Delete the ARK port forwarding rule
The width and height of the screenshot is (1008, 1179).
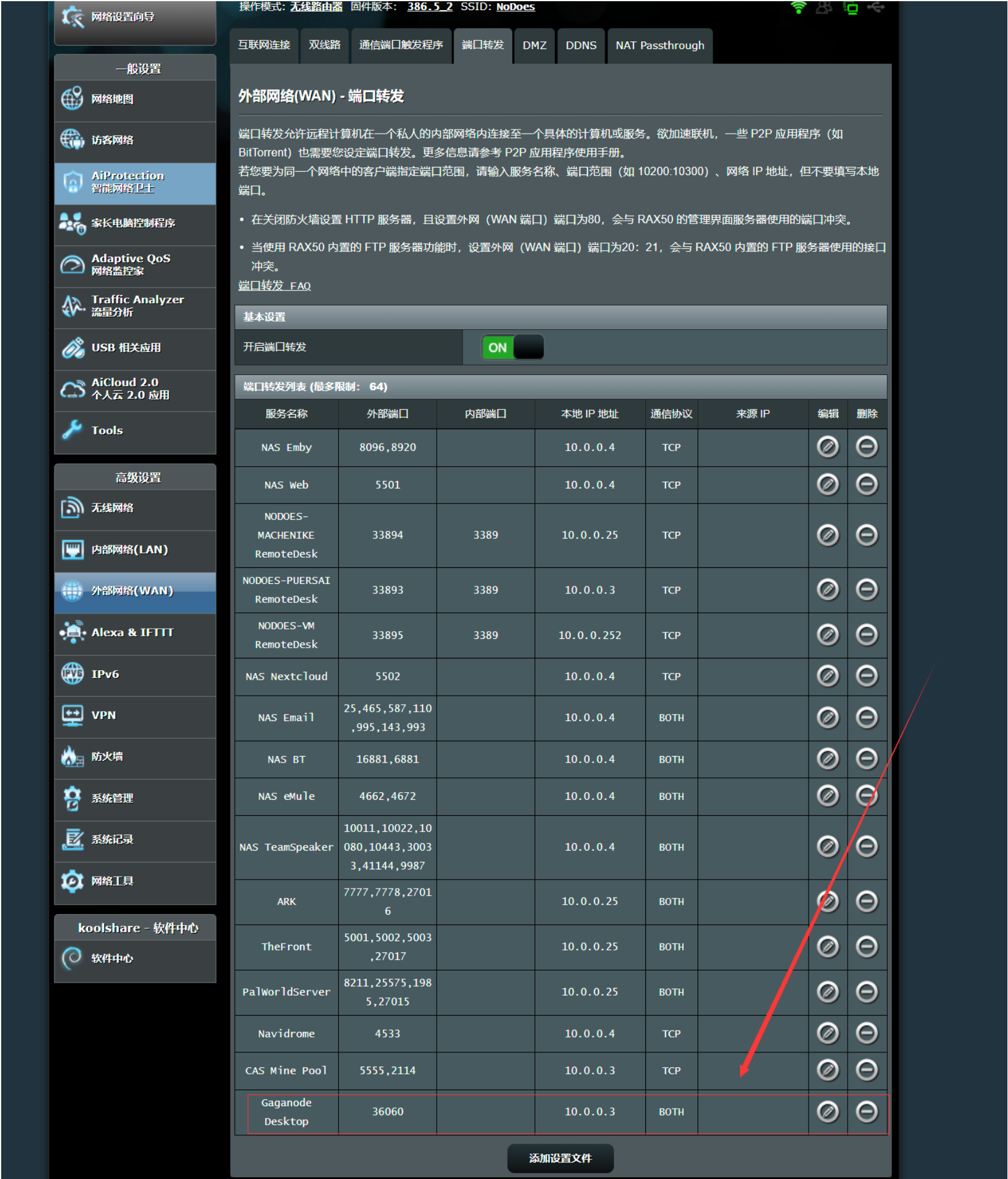867,901
